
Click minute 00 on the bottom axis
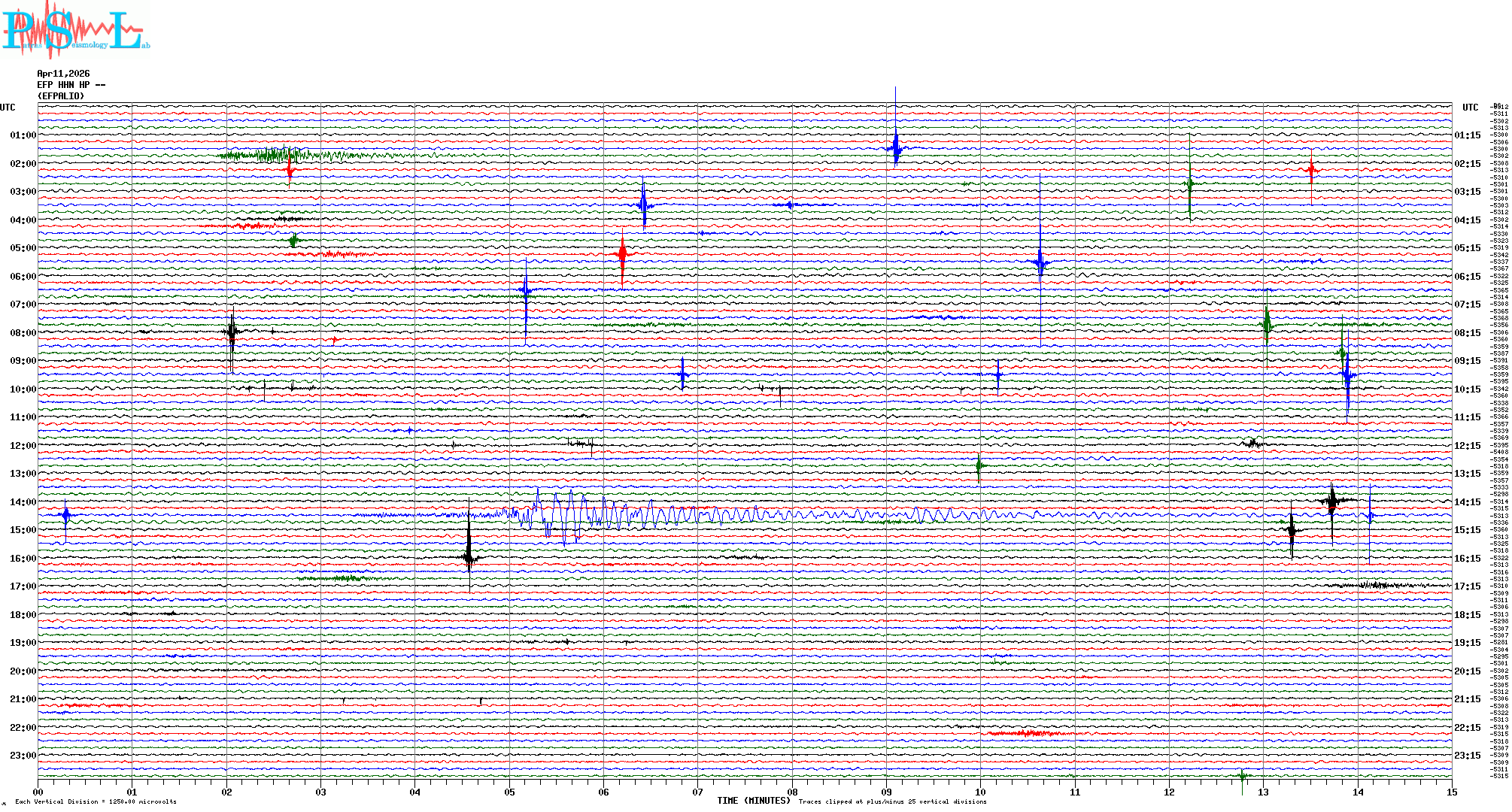(38, 792)
